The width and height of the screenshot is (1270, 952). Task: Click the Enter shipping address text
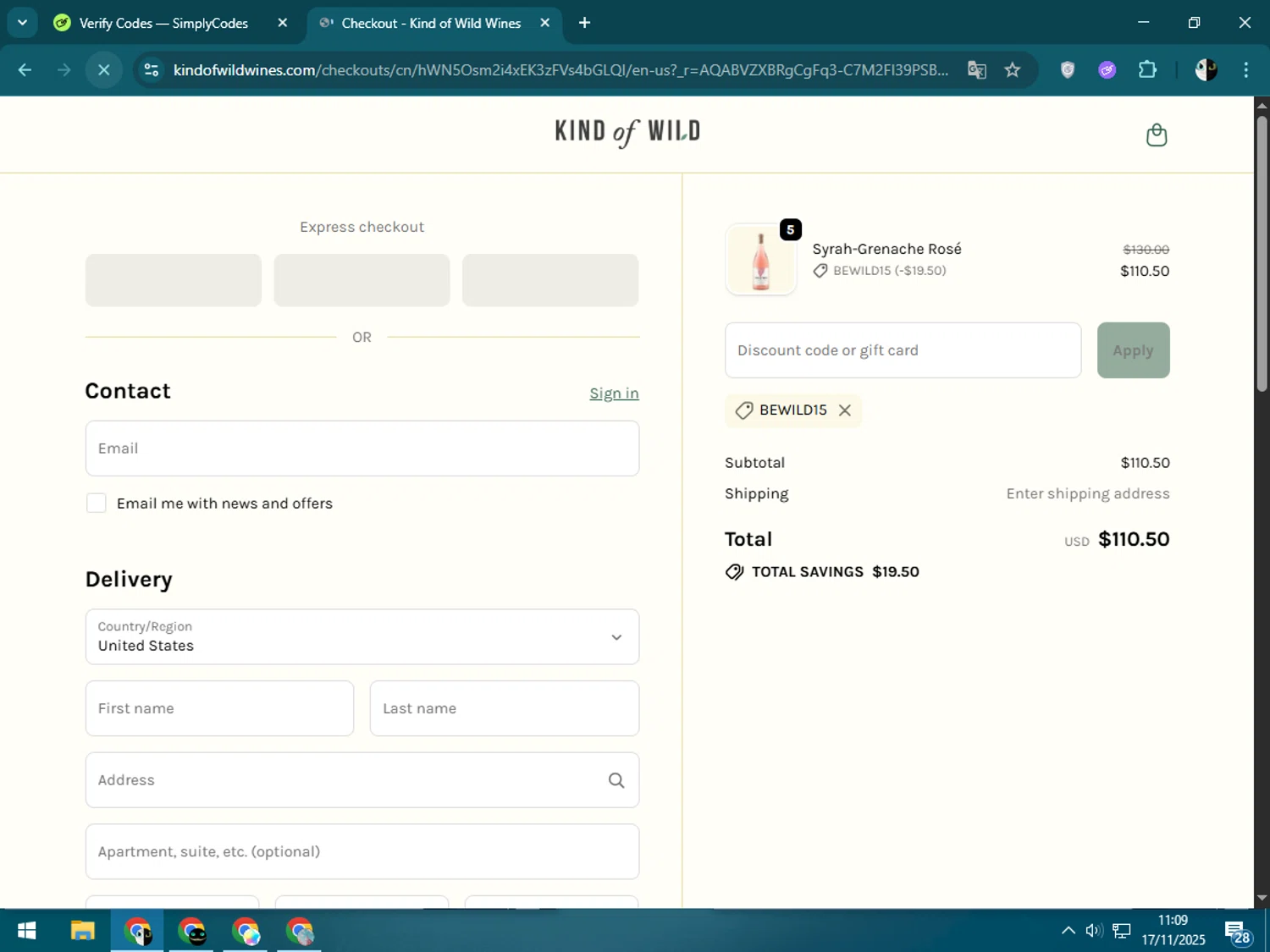(x=1088, y=493)
